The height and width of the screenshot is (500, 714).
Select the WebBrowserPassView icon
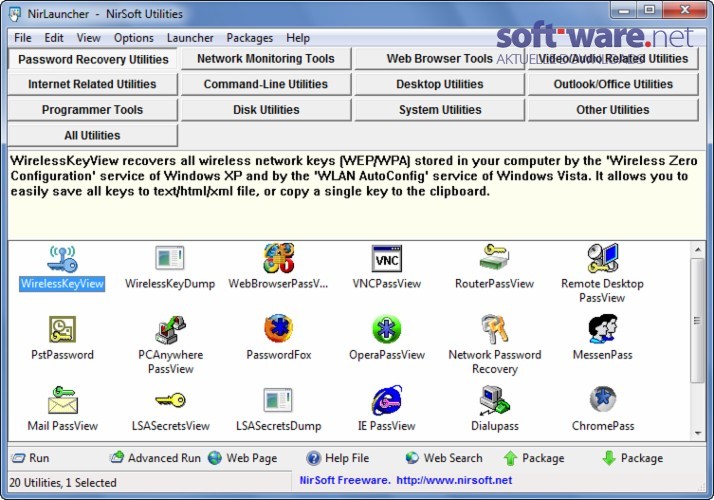coord(278,258)
